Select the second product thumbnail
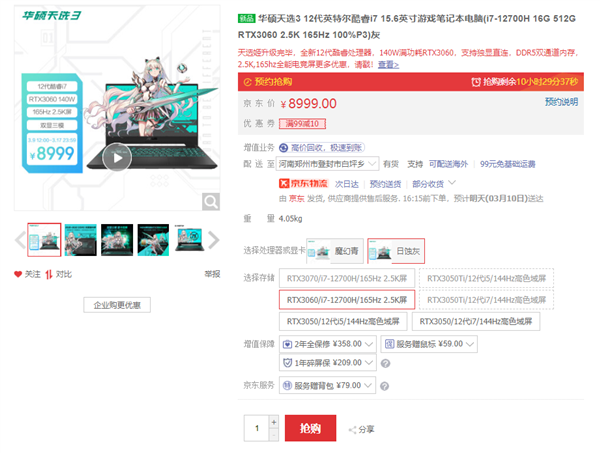600x453 pixels. (x=80, y=240)
